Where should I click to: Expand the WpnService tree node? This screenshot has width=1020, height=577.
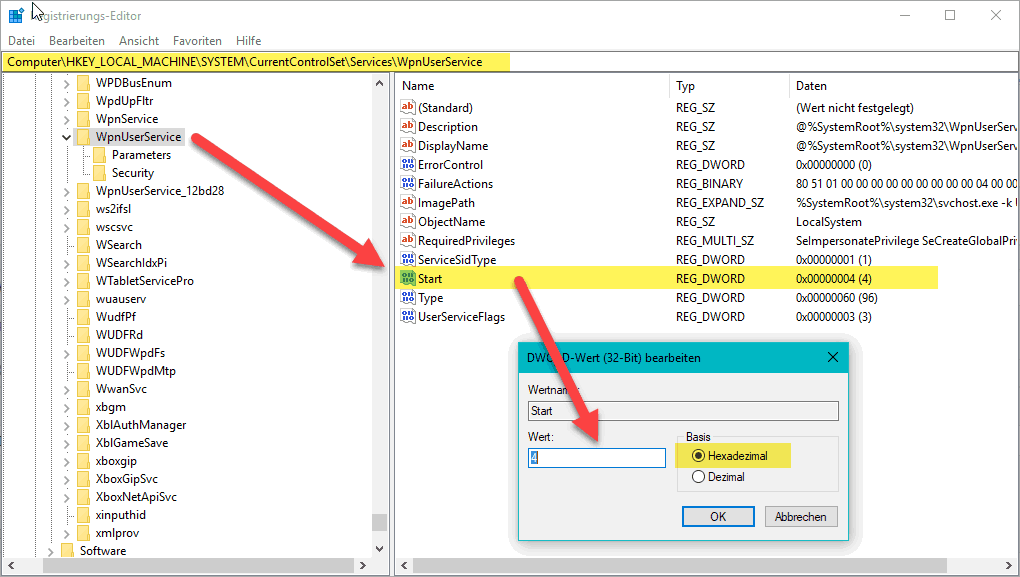point(66,119)
